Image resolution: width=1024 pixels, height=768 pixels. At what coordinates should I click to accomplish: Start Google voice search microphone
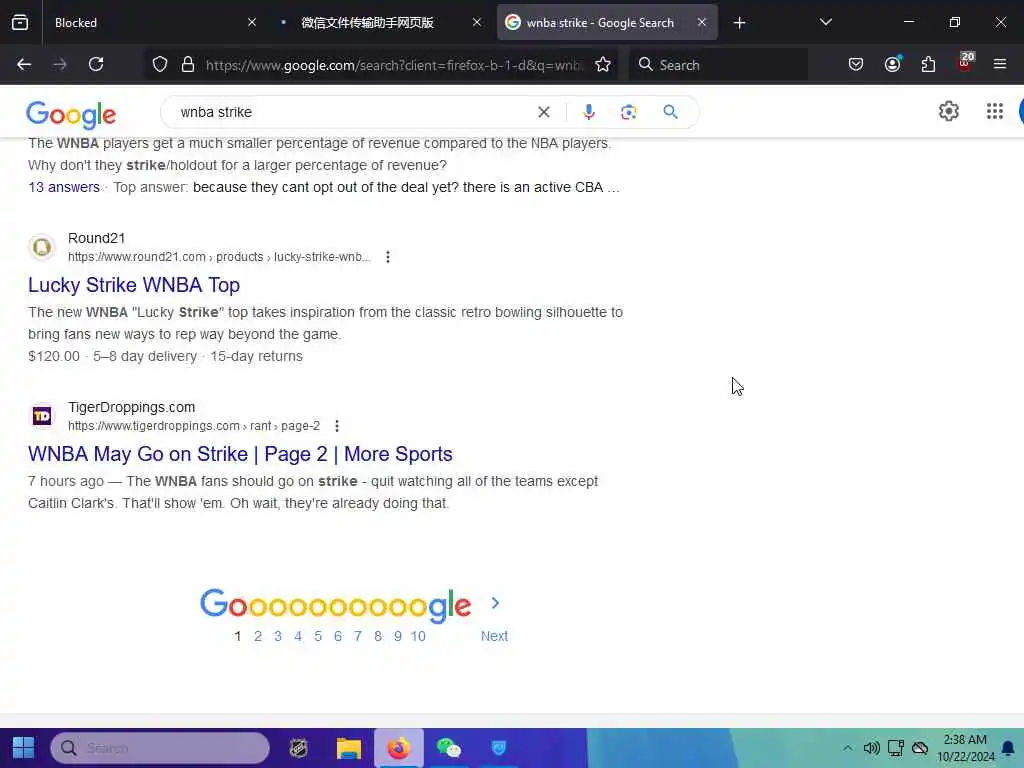click(588, 112)
